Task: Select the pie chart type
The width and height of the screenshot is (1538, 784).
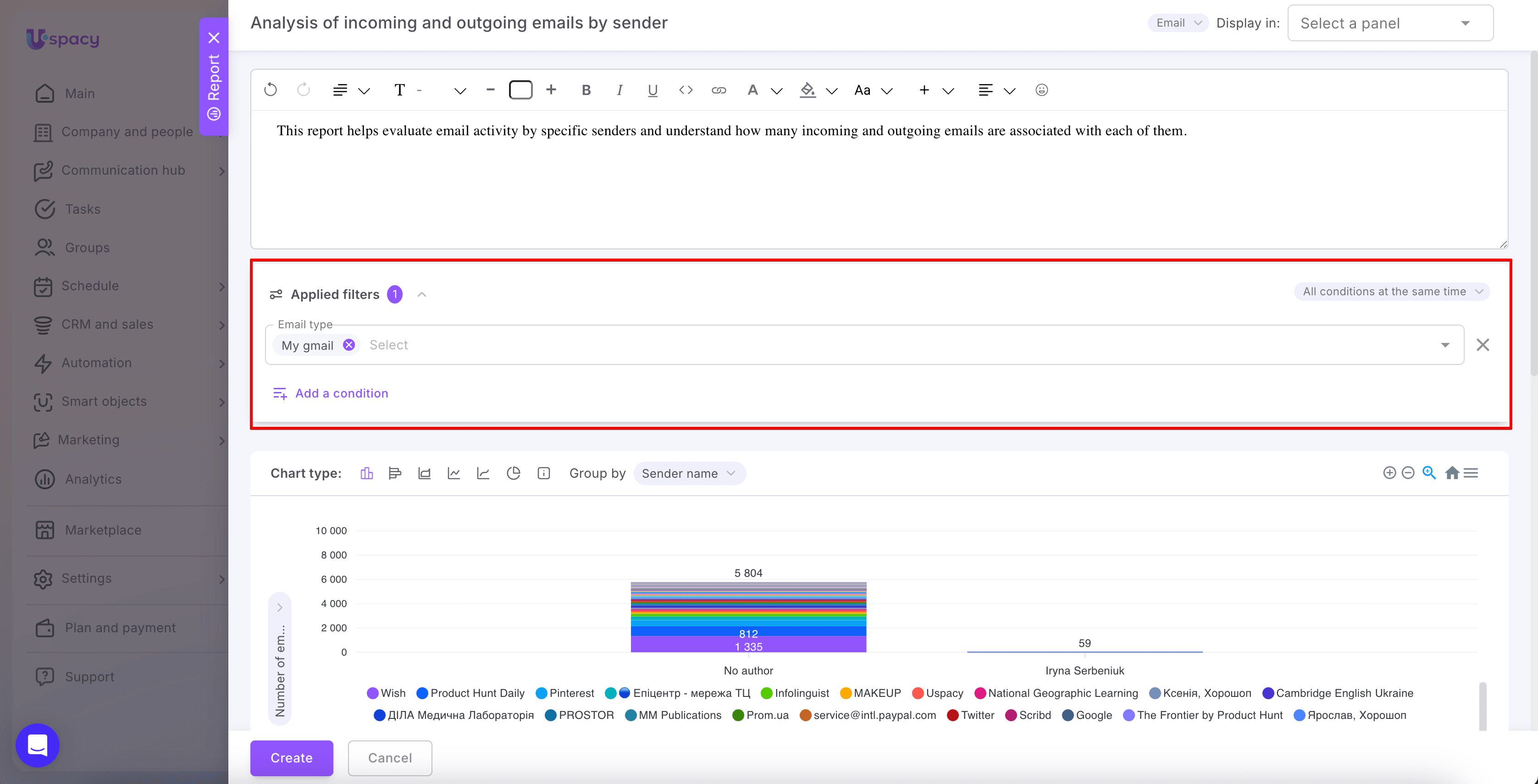Action: pos(514,474)
